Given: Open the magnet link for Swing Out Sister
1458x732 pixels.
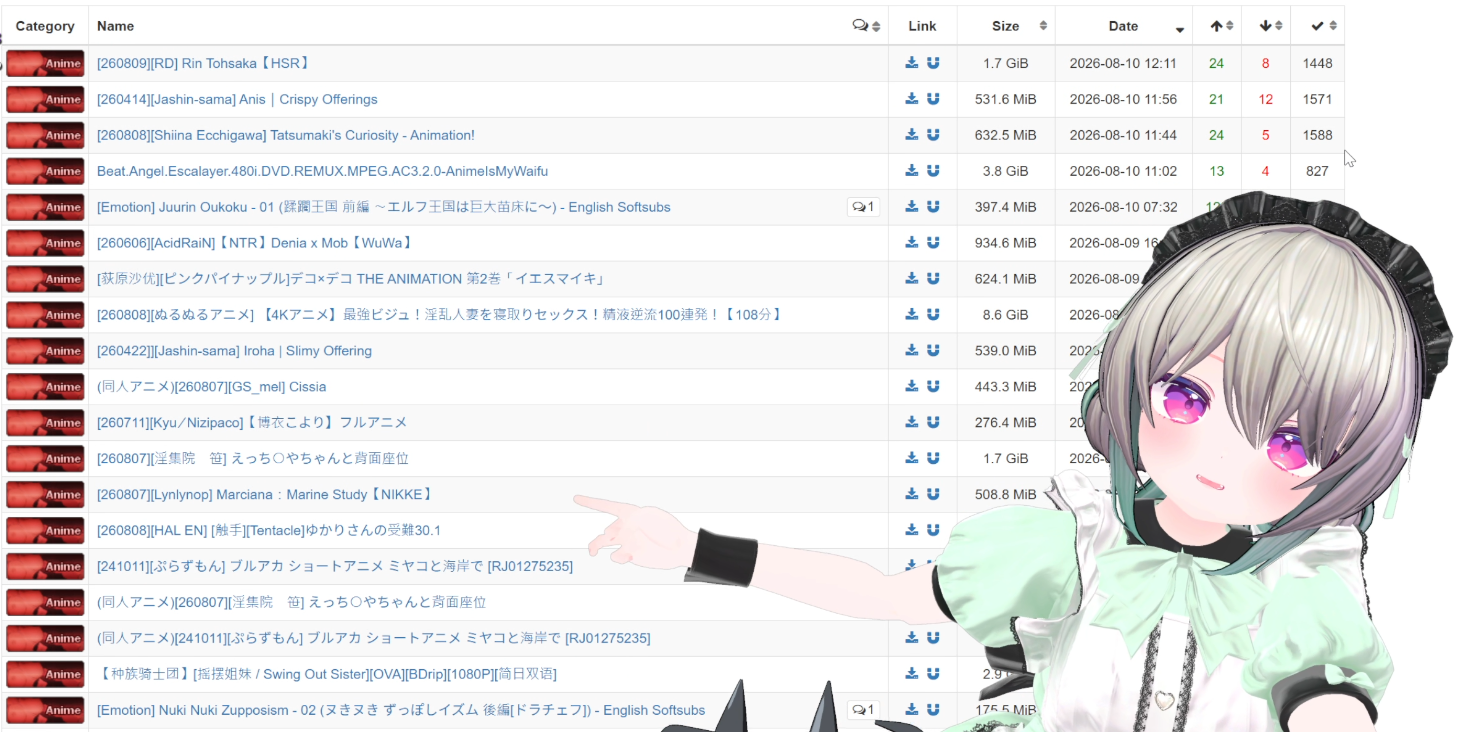Looking at the screenshot, I should (x=933, y=674).
